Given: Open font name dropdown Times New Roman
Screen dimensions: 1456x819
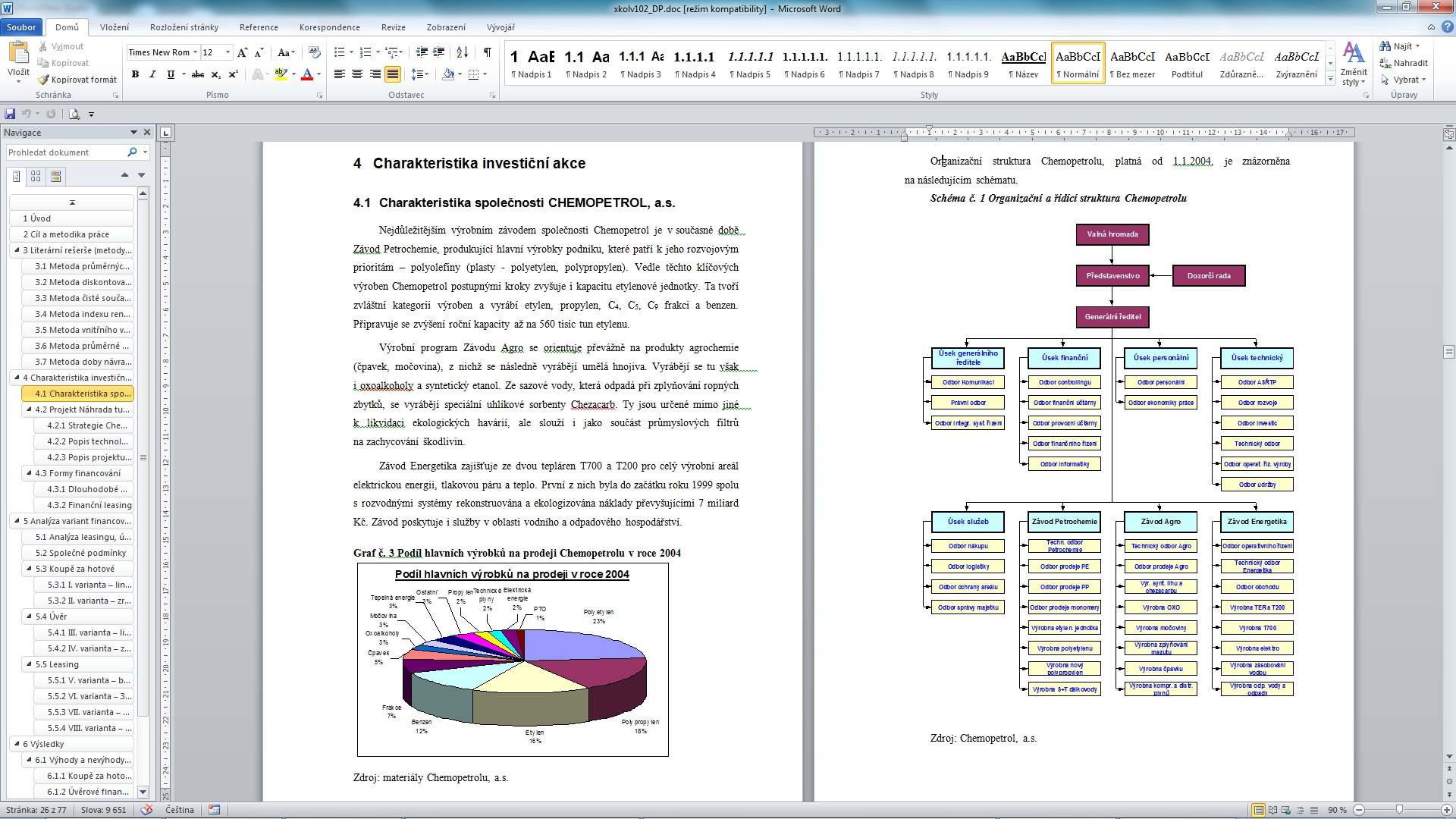Looking at the screenshot, I should (195, 52).
